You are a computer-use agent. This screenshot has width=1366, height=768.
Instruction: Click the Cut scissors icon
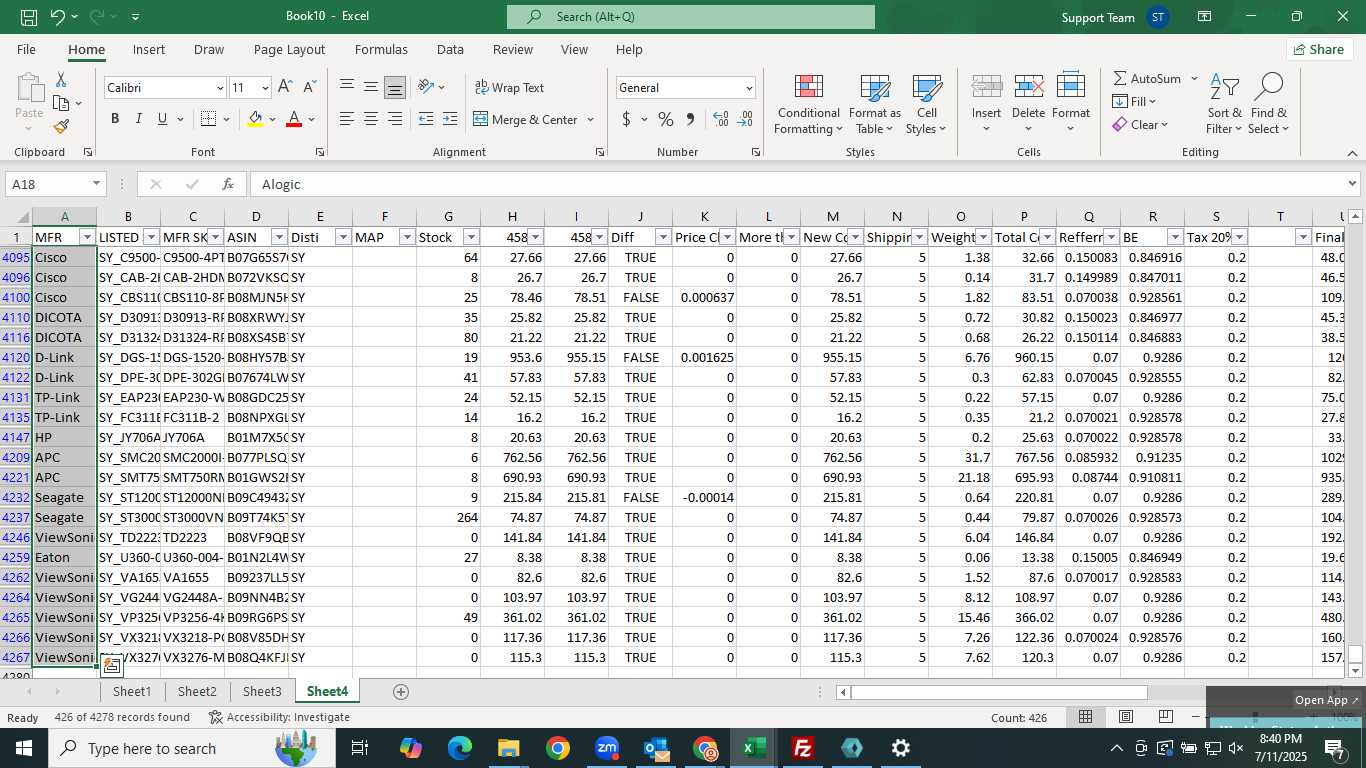click(x=61, y=80)
